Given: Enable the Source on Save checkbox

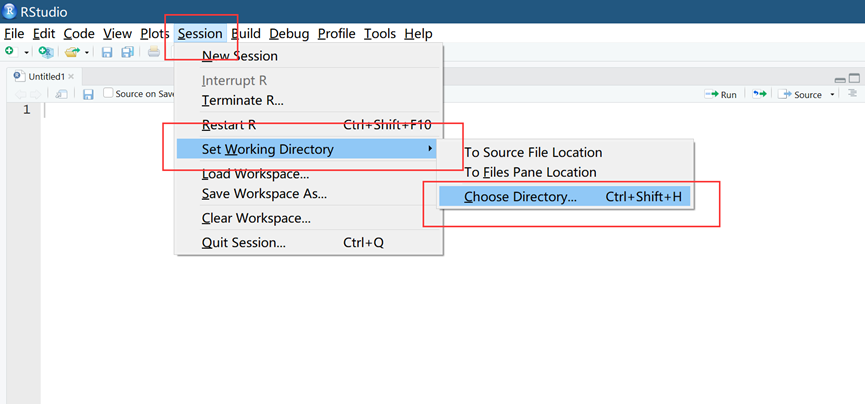Looking at the screenshot, I should (x=108, y=93).
